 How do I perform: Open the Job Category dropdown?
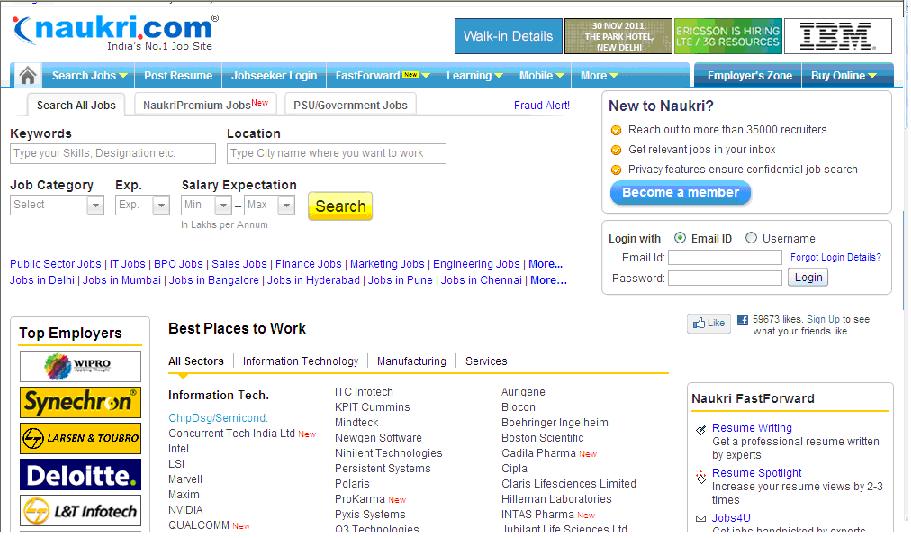tap(95, 205)
